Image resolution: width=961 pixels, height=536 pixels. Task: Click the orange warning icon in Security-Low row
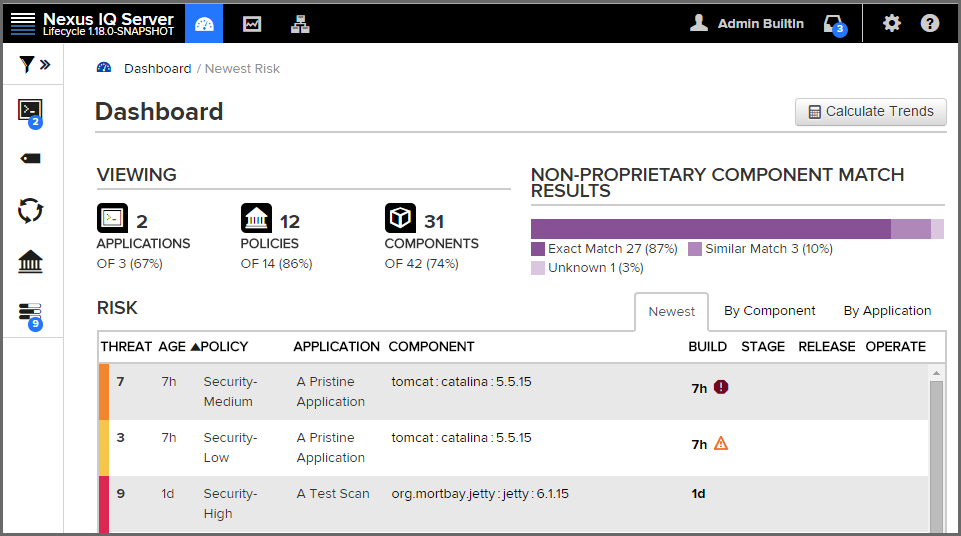pyautogui.click(x=721, y=443)
